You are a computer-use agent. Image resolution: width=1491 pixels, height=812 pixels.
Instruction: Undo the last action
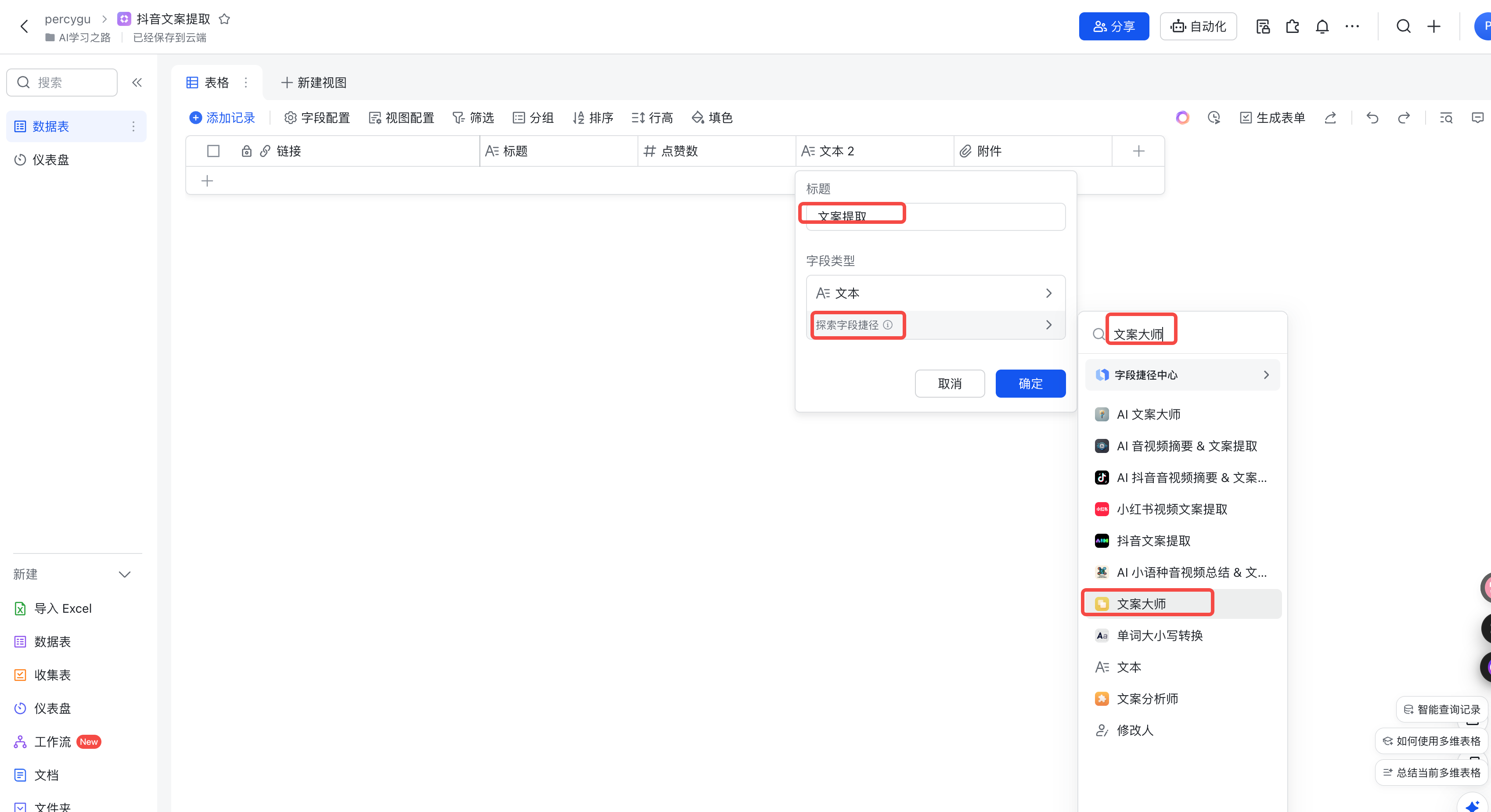(1372, 118)
